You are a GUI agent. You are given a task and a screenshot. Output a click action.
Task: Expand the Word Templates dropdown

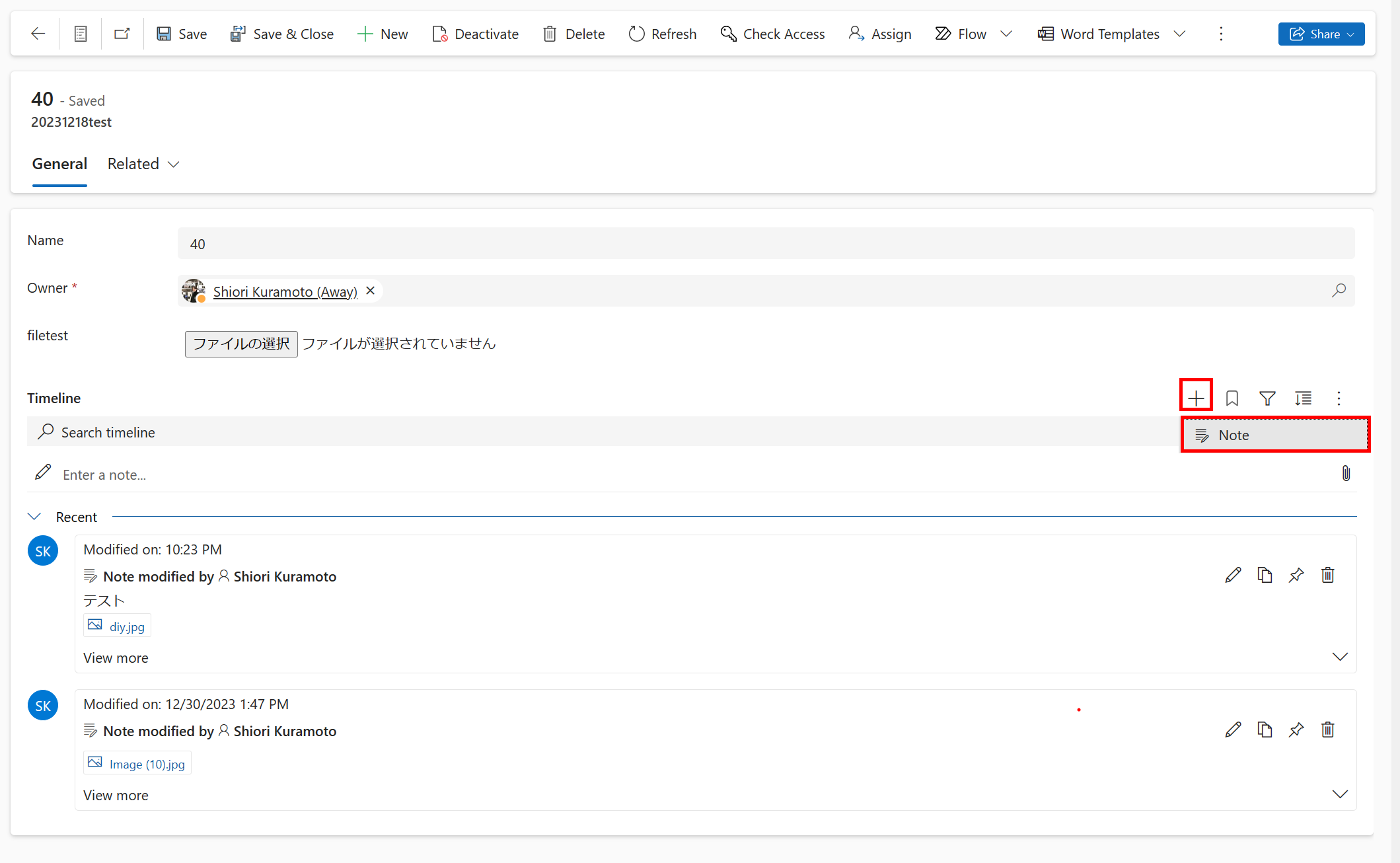tap(1180, 34)
